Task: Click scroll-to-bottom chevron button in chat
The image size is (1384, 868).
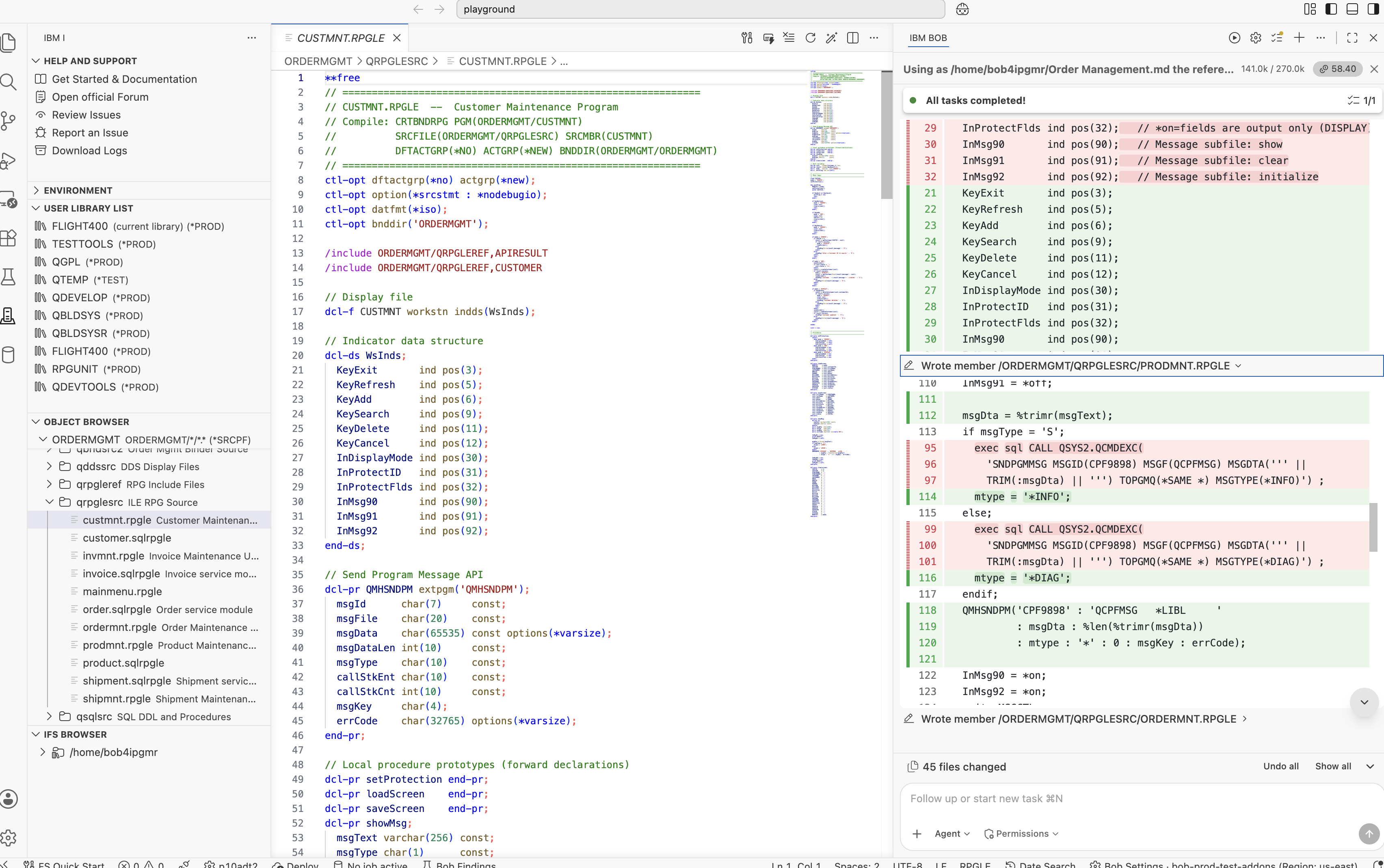Action: coord(1365,702)
